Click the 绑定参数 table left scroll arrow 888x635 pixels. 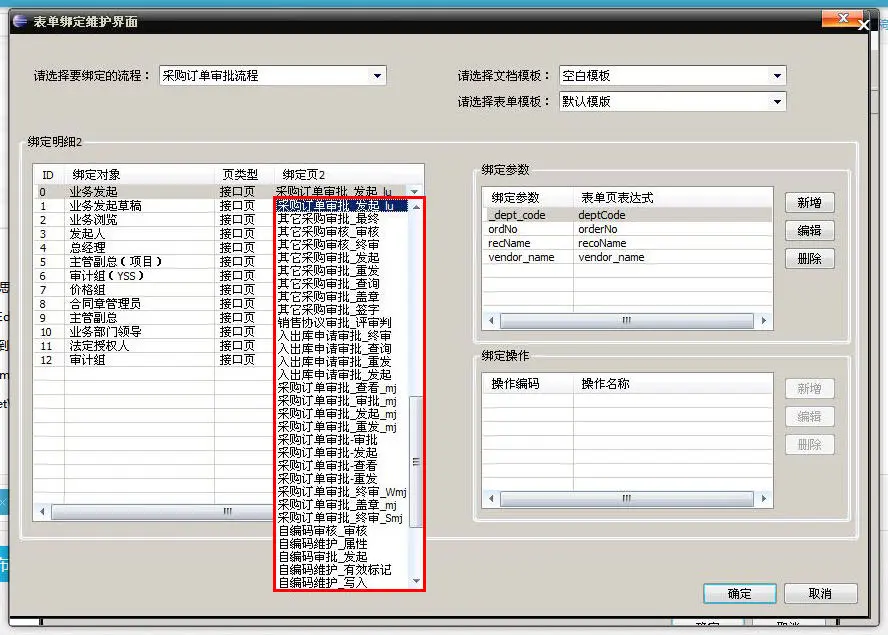click(x=491, y=321)
